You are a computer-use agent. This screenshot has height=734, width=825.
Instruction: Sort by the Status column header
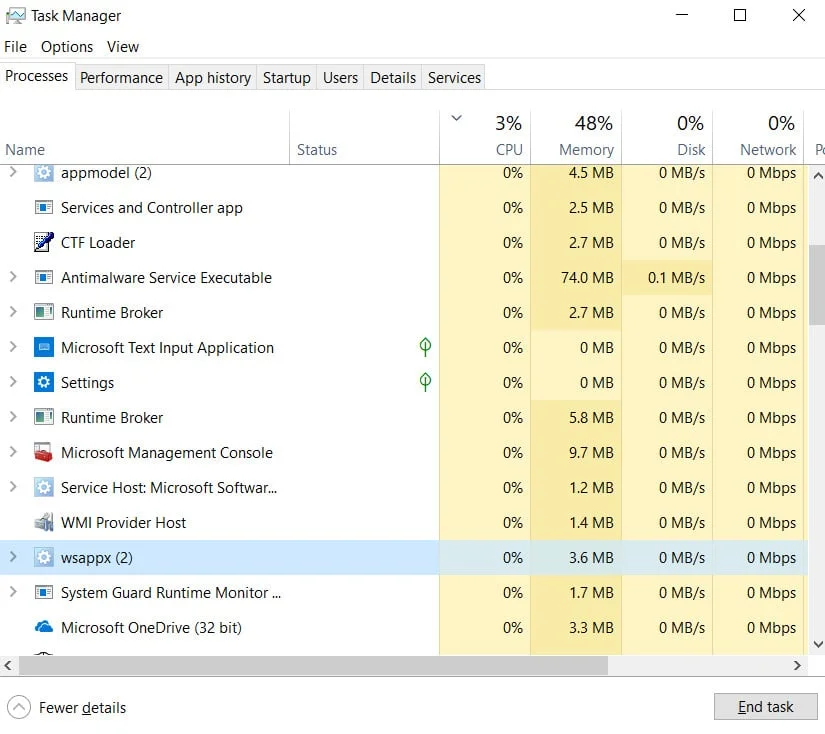[x=364, y=137]
